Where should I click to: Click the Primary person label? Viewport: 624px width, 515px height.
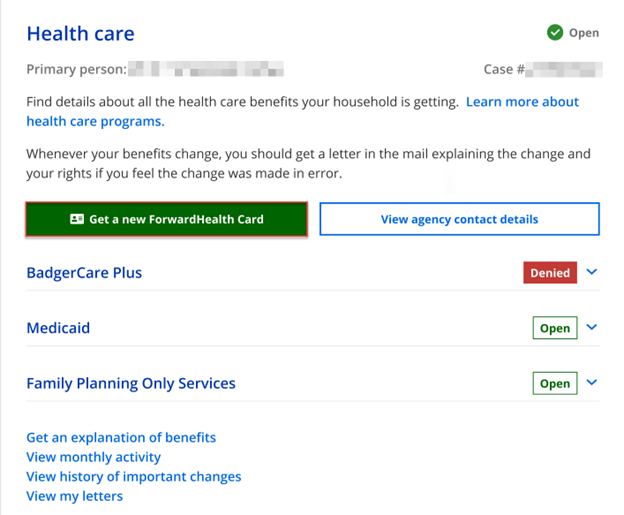pos(76,70)
